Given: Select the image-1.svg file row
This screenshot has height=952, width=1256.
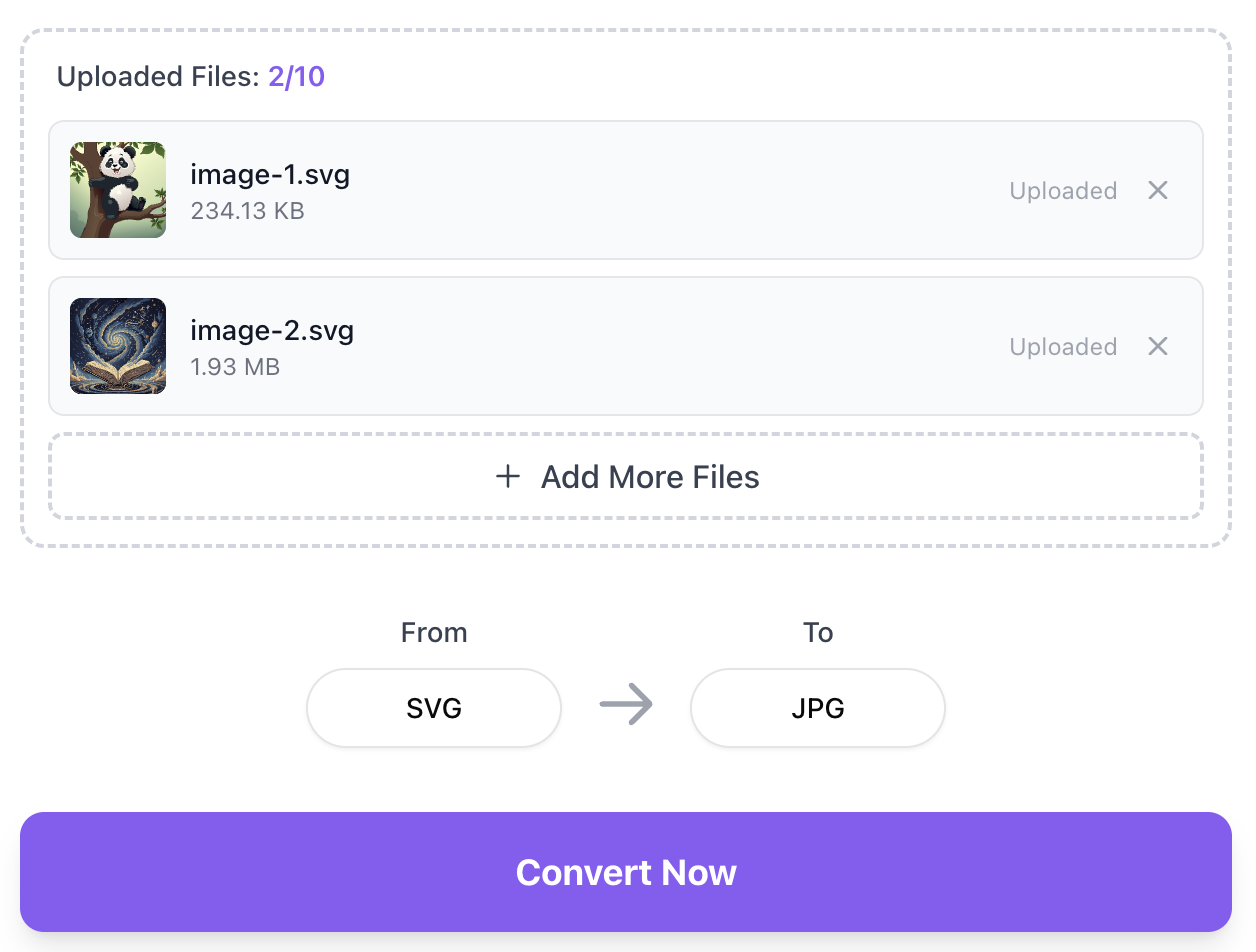Looking at the screenshot, I should [x=626, y=190].
